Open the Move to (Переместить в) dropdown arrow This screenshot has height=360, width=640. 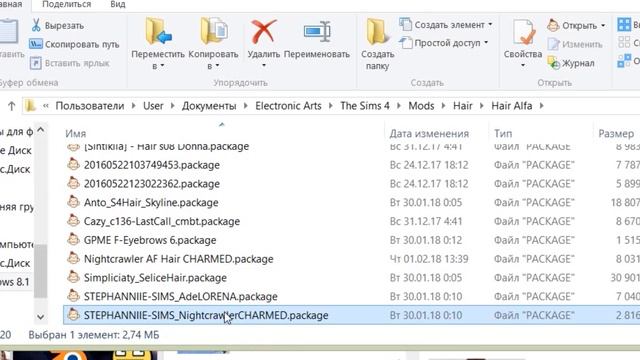pos(162,66)
